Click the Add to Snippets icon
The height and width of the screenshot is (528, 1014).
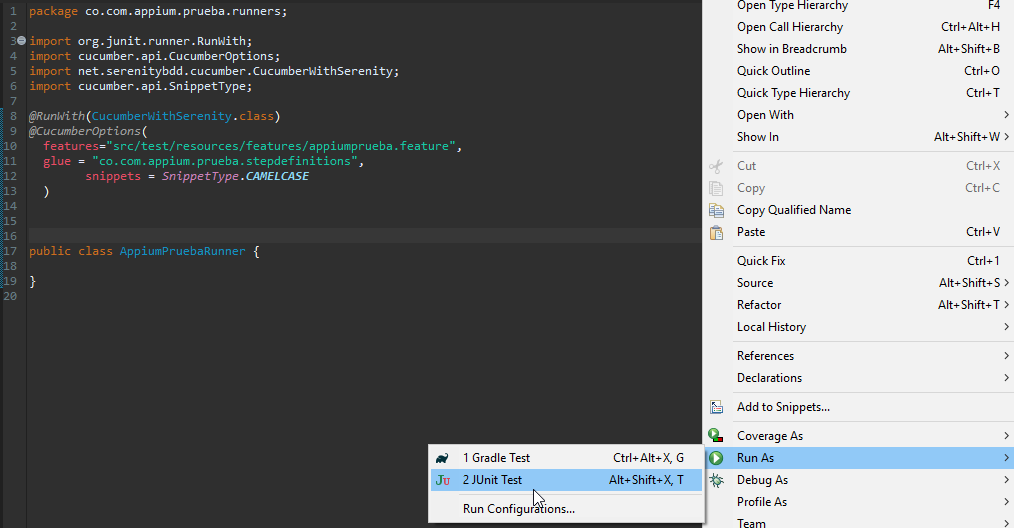[x=716, y=407]
